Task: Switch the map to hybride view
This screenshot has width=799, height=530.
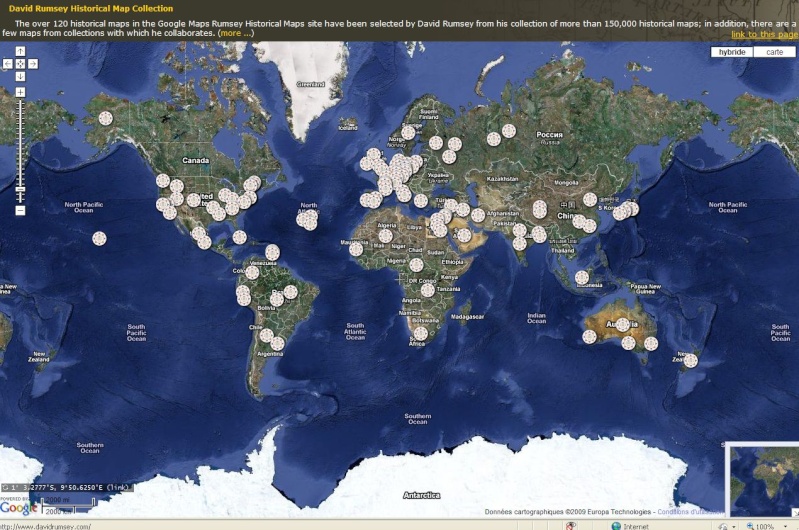Action: point(732,52)
